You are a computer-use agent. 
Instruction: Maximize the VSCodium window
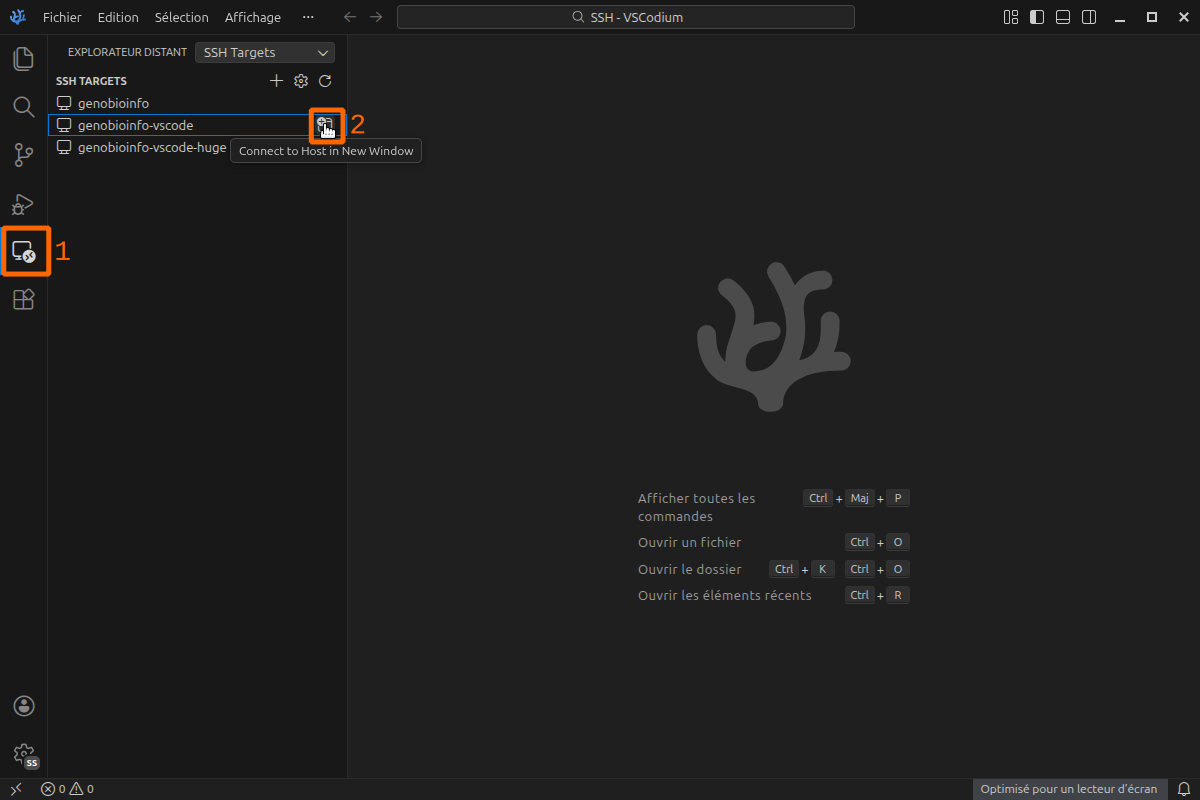pyautogui.click(x=1152, y=17)
